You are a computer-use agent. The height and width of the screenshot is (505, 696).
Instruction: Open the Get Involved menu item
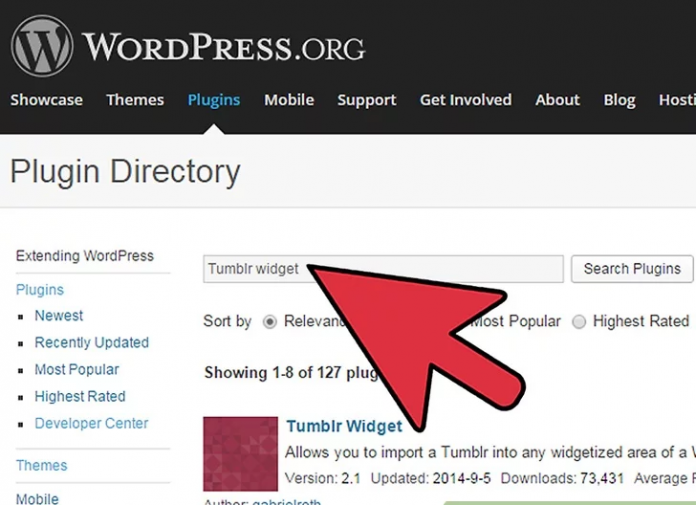465,100
